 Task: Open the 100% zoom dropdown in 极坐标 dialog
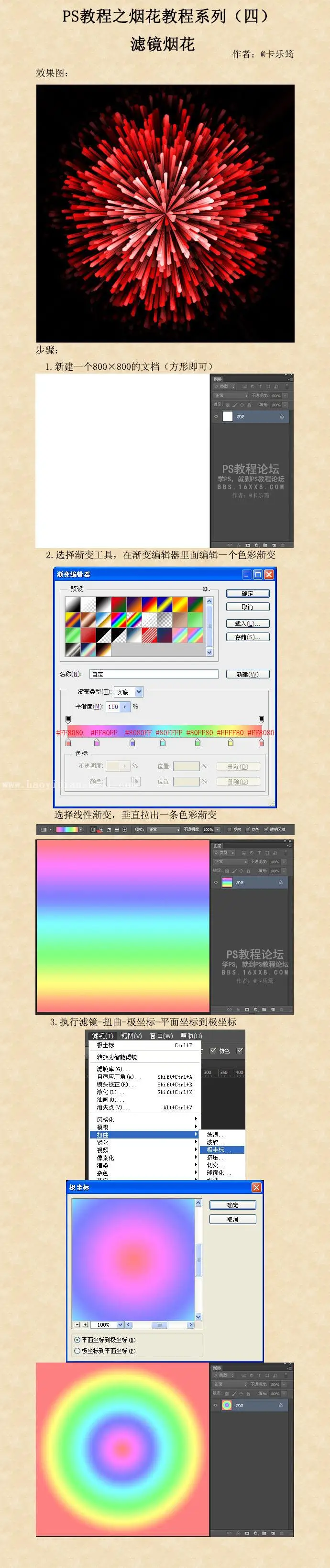click(x=120, y=1324)
